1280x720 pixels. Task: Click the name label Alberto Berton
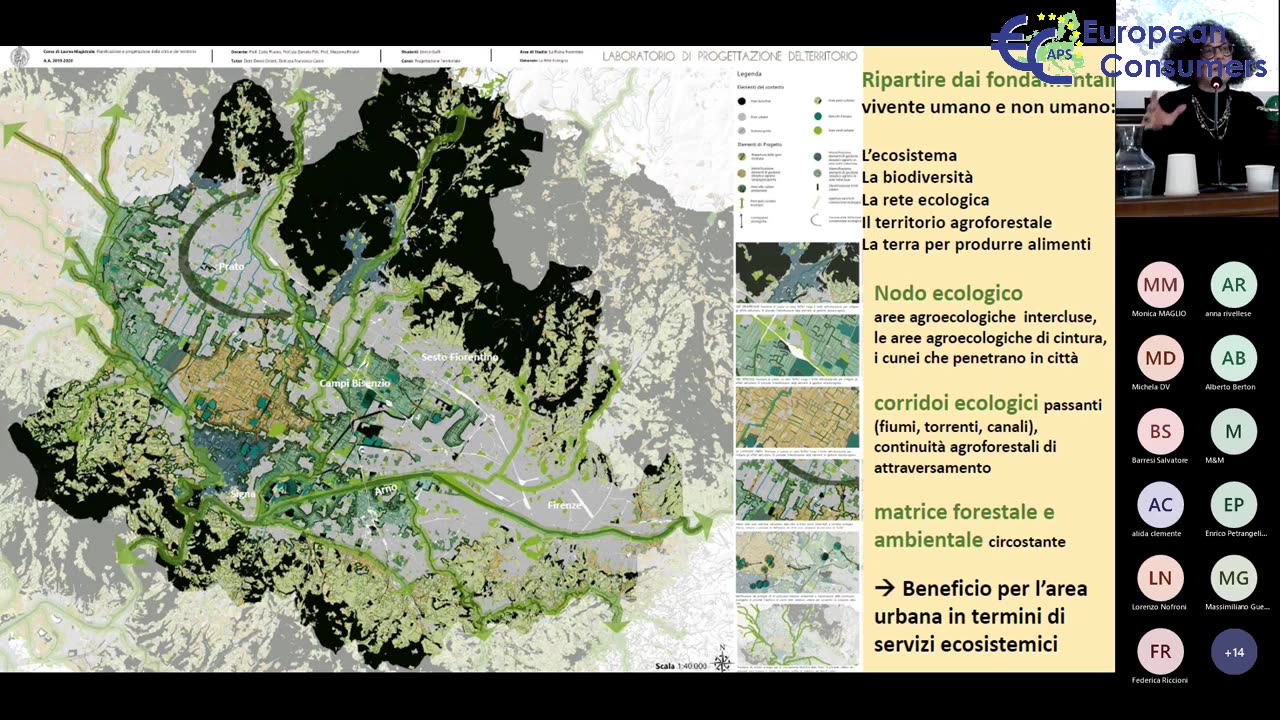pos(1230,386)
